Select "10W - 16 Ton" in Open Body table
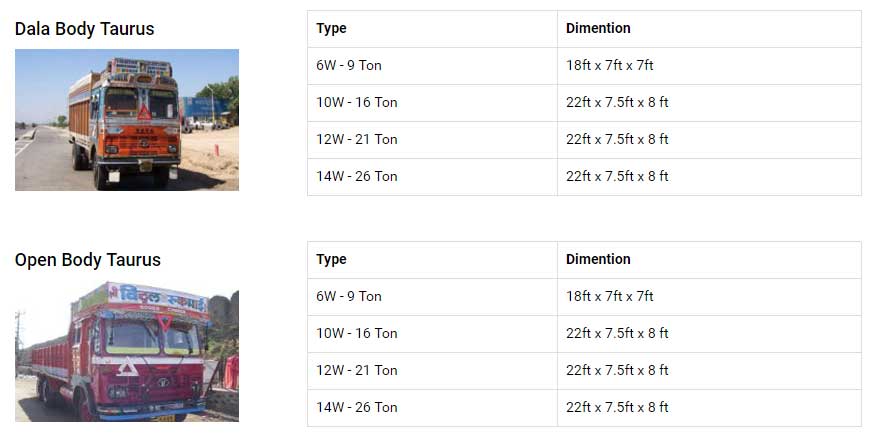The height and width of the screenshot is (441, 872). click(357, 334)
